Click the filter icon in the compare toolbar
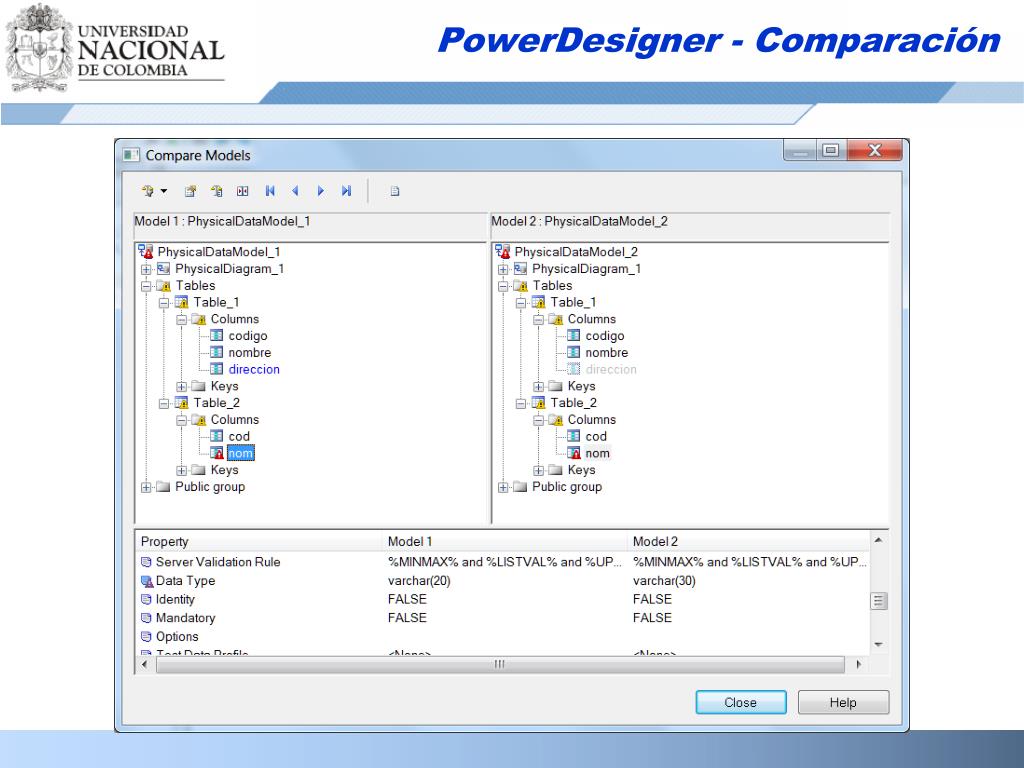 point(148,191)
